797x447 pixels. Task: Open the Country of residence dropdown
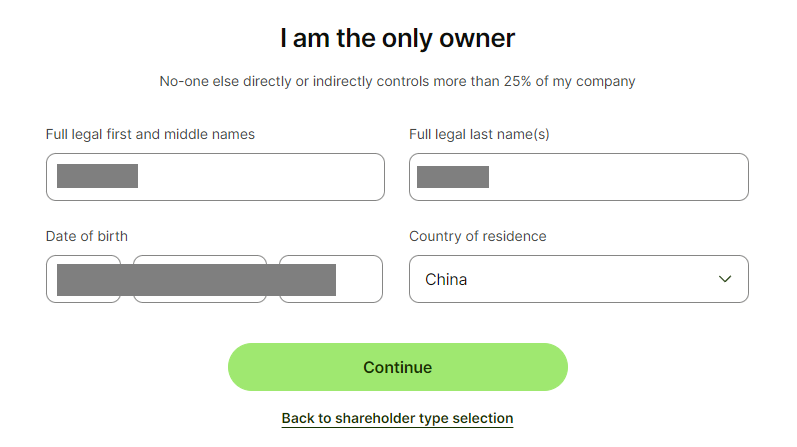click(x=578, y=279)
